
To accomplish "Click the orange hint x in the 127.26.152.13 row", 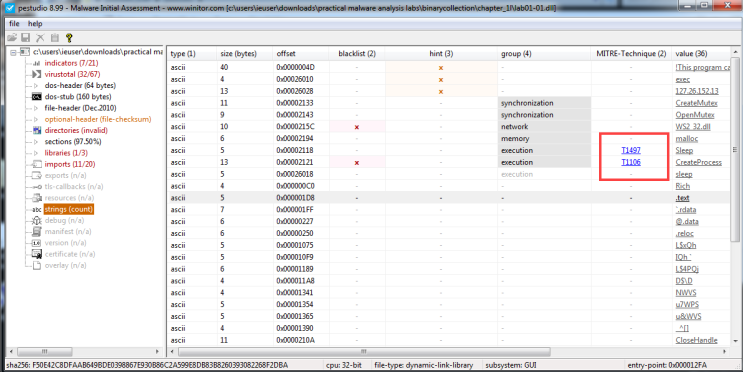I will click(441, 91).
